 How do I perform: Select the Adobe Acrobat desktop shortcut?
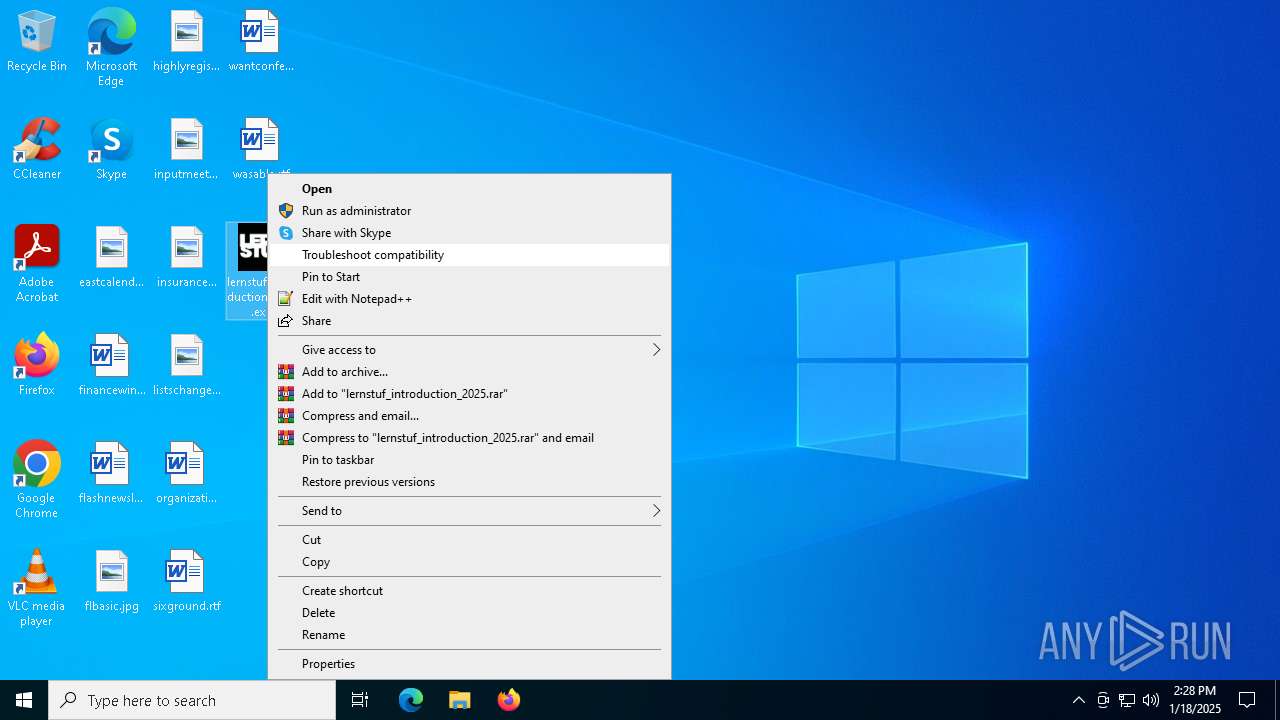(x=37, y=264)
